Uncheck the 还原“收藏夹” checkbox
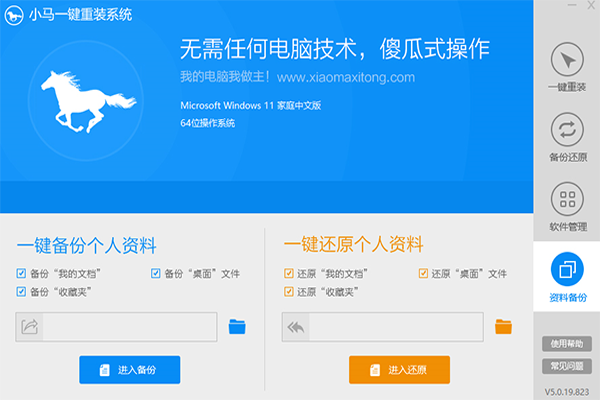 (289, 292)
